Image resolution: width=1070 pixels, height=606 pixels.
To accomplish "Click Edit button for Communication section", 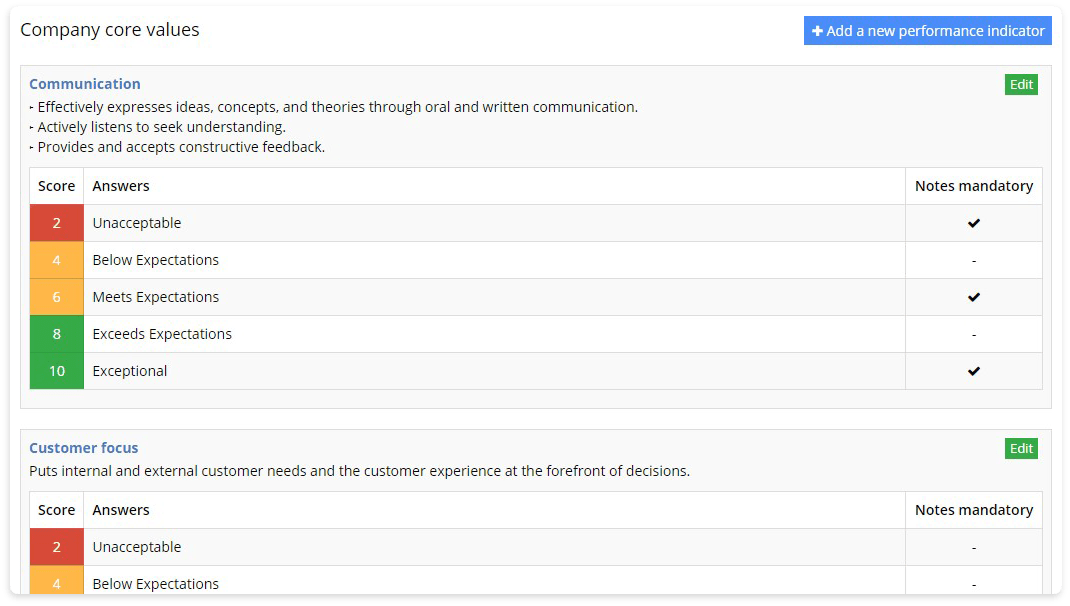I will (x=1021, y=85).
